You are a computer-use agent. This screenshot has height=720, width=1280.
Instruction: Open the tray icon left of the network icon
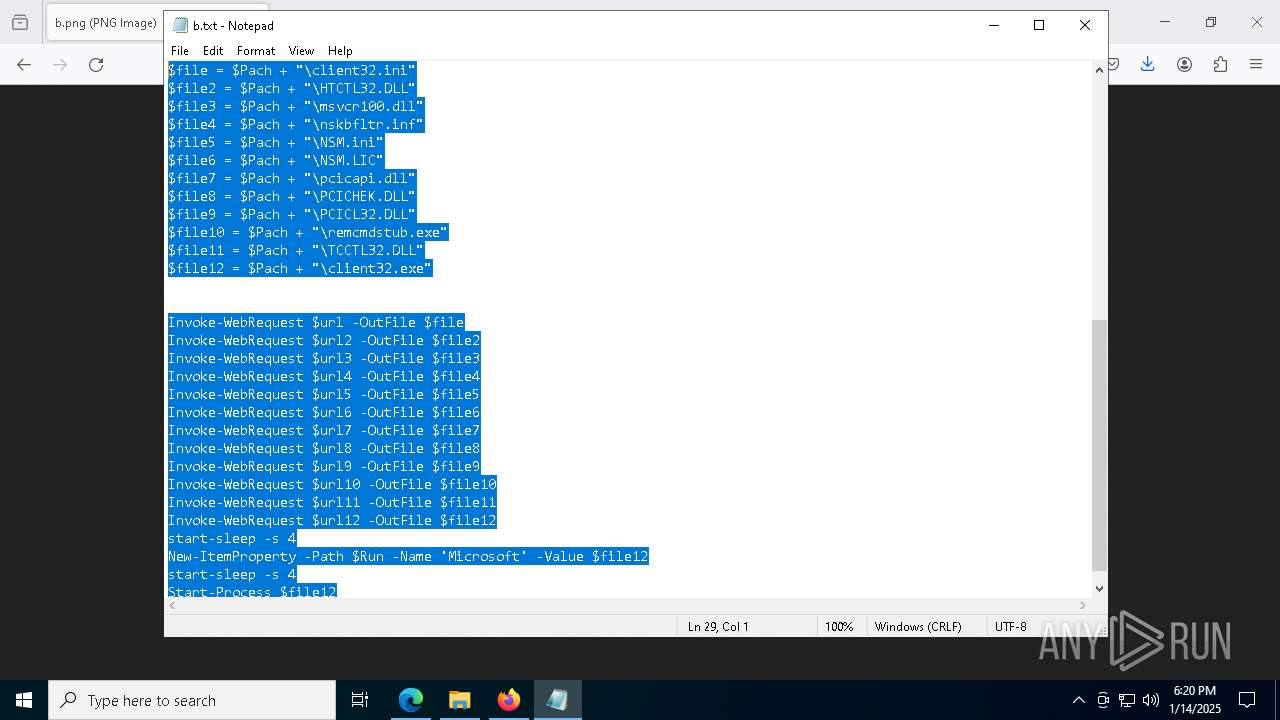(x=1103, y=700)
